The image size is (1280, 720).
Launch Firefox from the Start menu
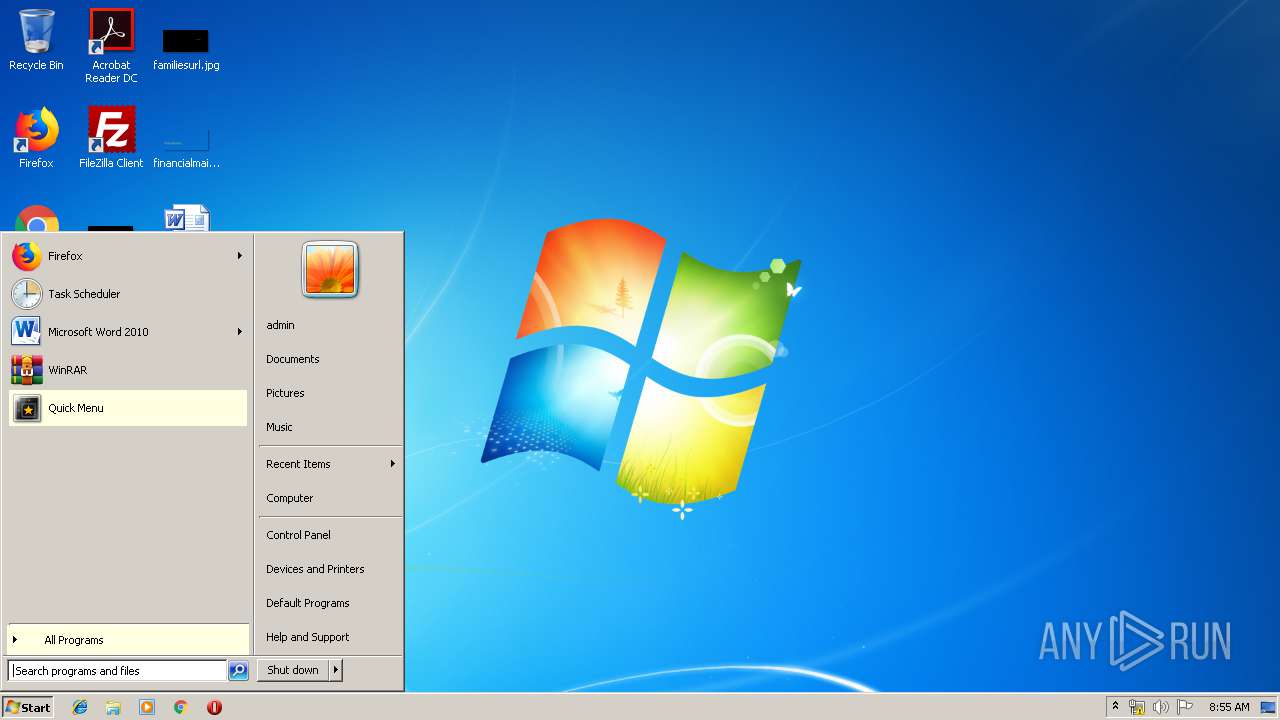point(128,256)
